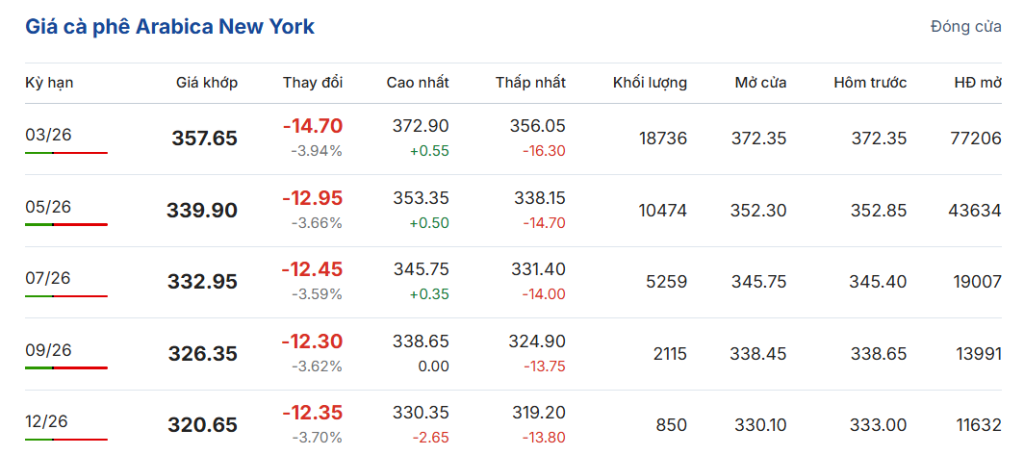Click the Giá cà phê Arabica New York title

tap(170, 26)
